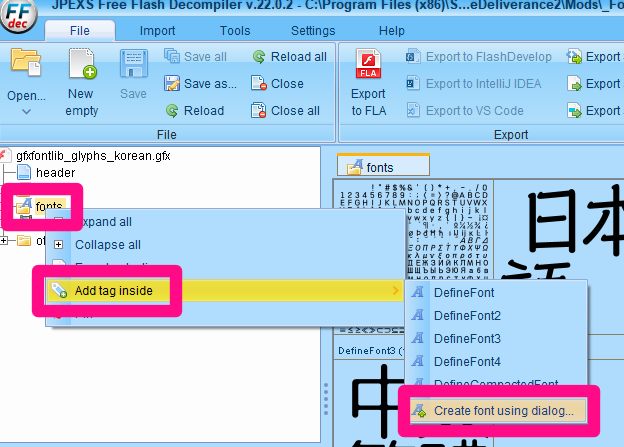Click the Save floppy disk icon

[133, 63]
